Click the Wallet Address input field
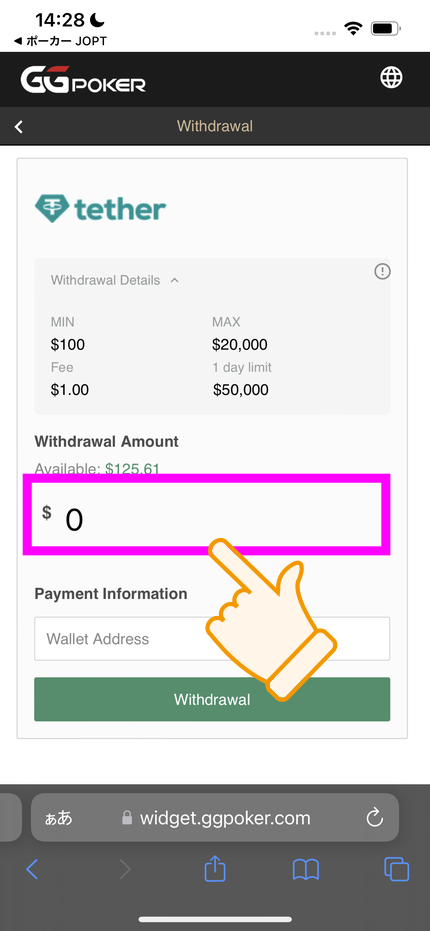Viewport: 430px width, 931px height. [x=212, y=639]
